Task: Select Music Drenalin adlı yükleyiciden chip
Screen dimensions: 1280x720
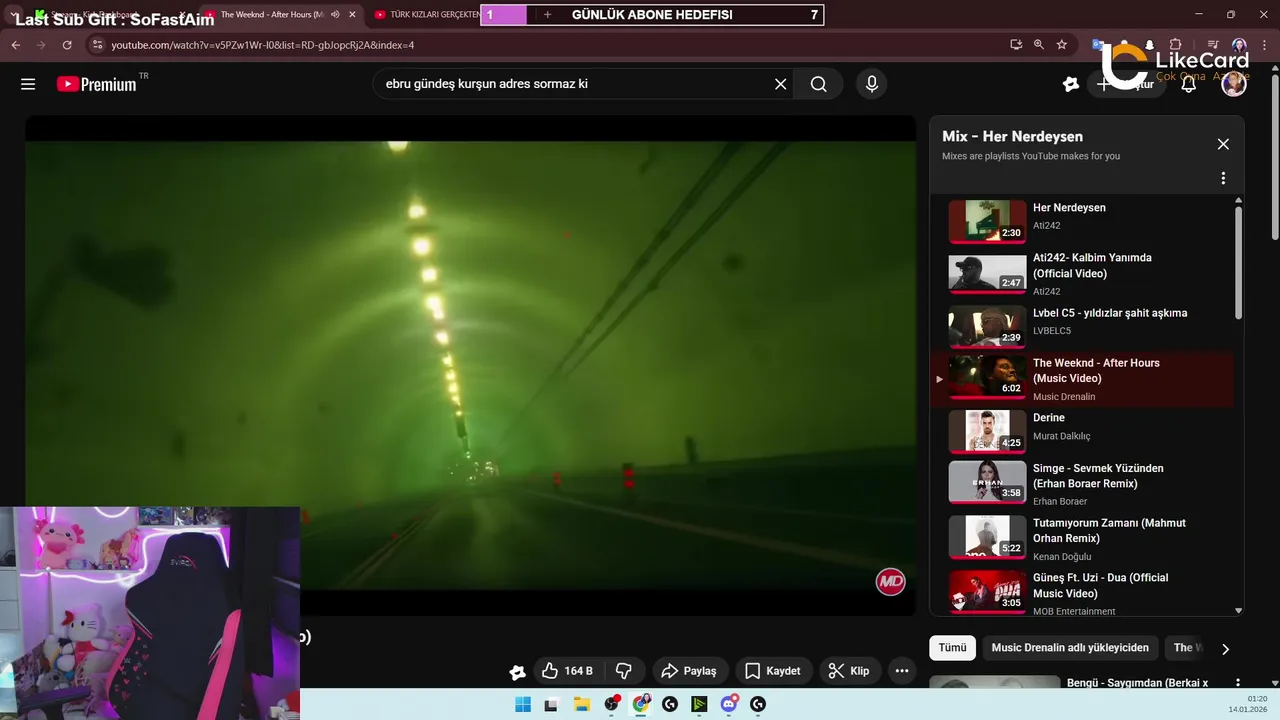Action: 1070,647
